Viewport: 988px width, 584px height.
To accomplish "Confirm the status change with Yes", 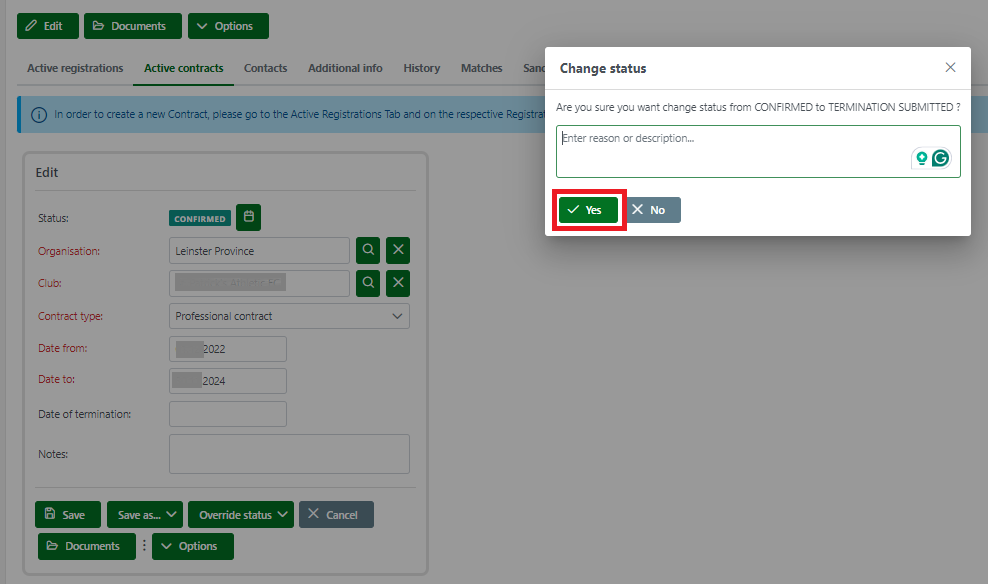I will click(x=588, y=210).
